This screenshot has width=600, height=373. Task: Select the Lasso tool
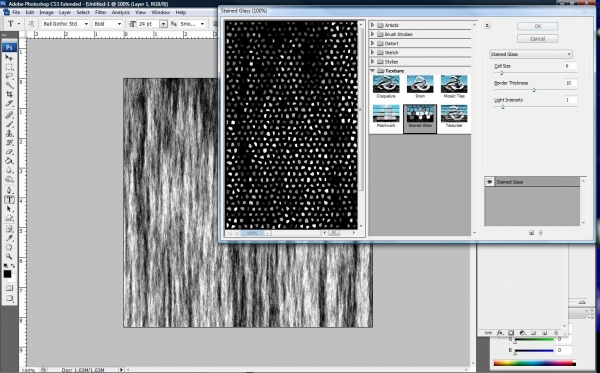9,77
